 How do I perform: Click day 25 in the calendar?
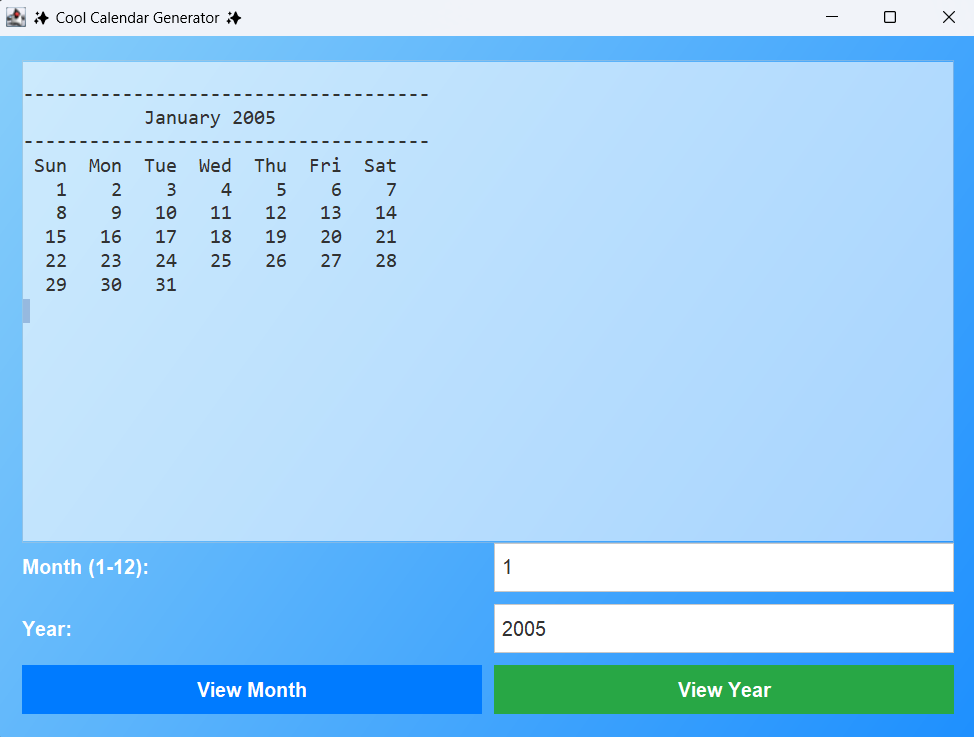(x=221, y=261)
